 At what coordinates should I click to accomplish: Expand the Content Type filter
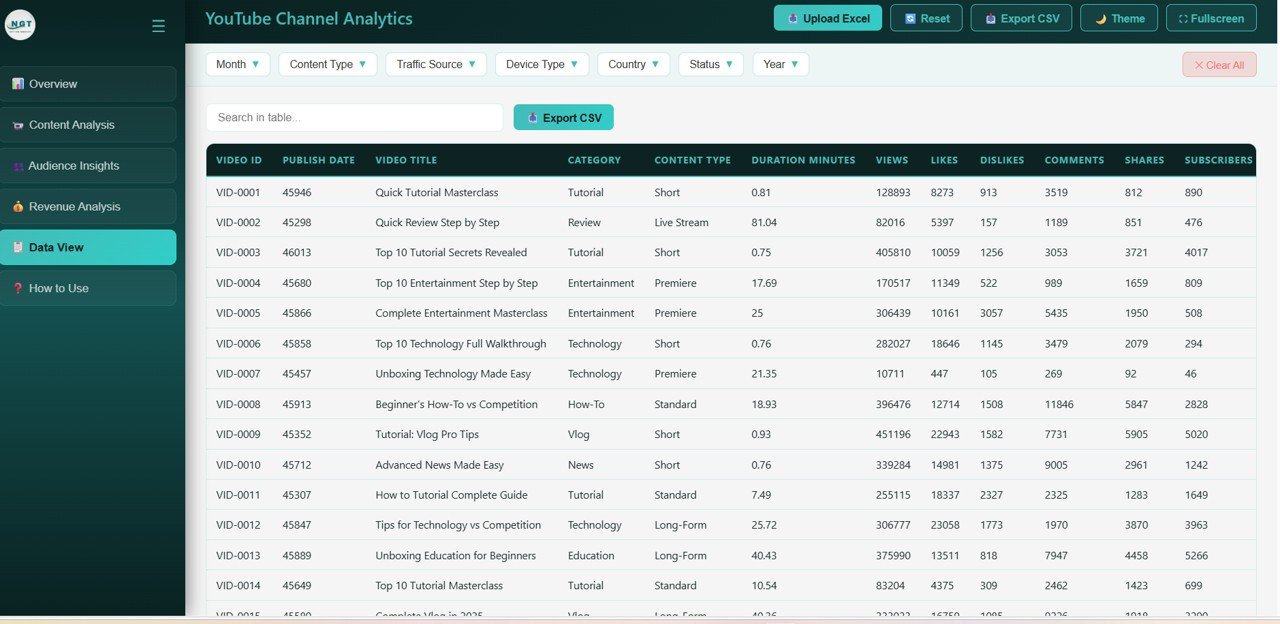327,64
